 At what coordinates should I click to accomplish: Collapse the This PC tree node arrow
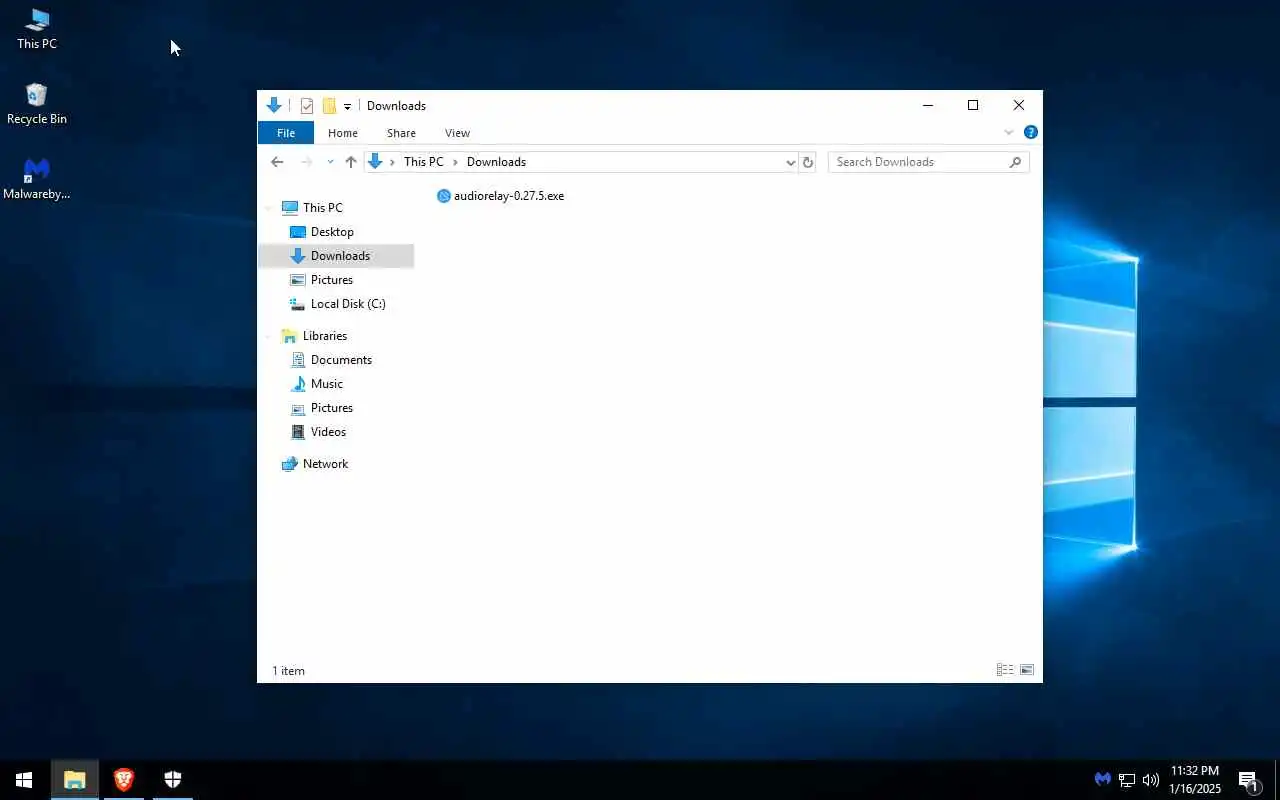pyautogui.click(x=269, y=208)
